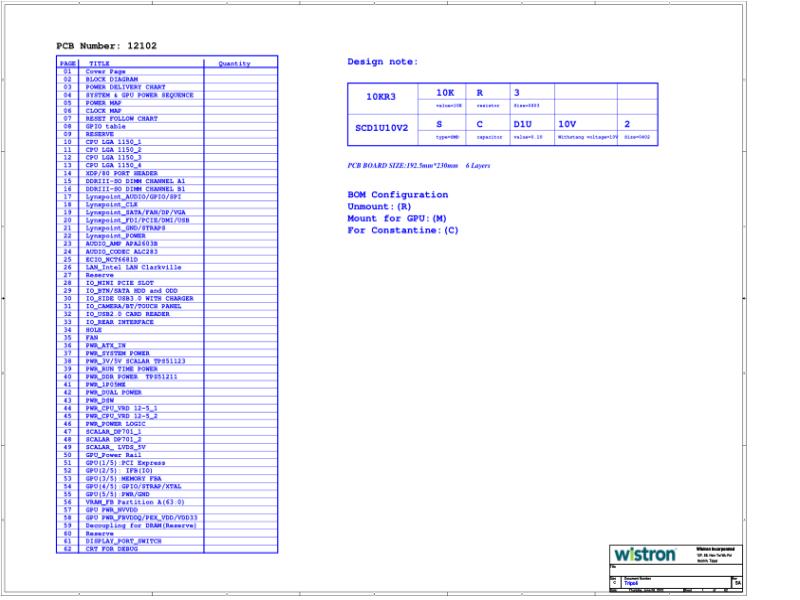
Task: Click 'PWR_POWER LOGIC' entry
Action: pyautogui.click(x=115, y=424)
